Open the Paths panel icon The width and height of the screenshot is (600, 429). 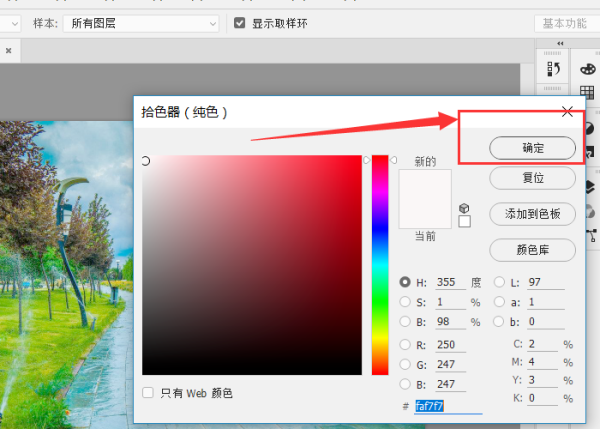592,235
